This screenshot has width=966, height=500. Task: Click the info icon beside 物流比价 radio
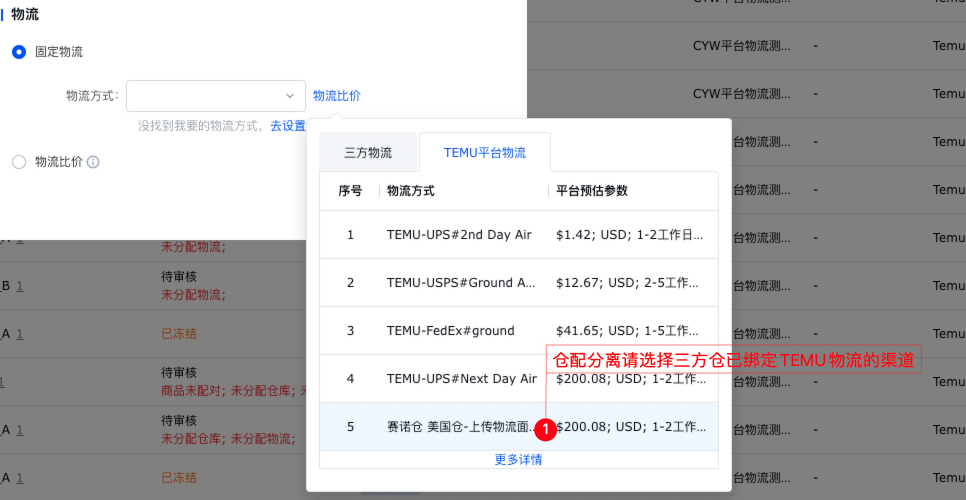tap(93, 162)
